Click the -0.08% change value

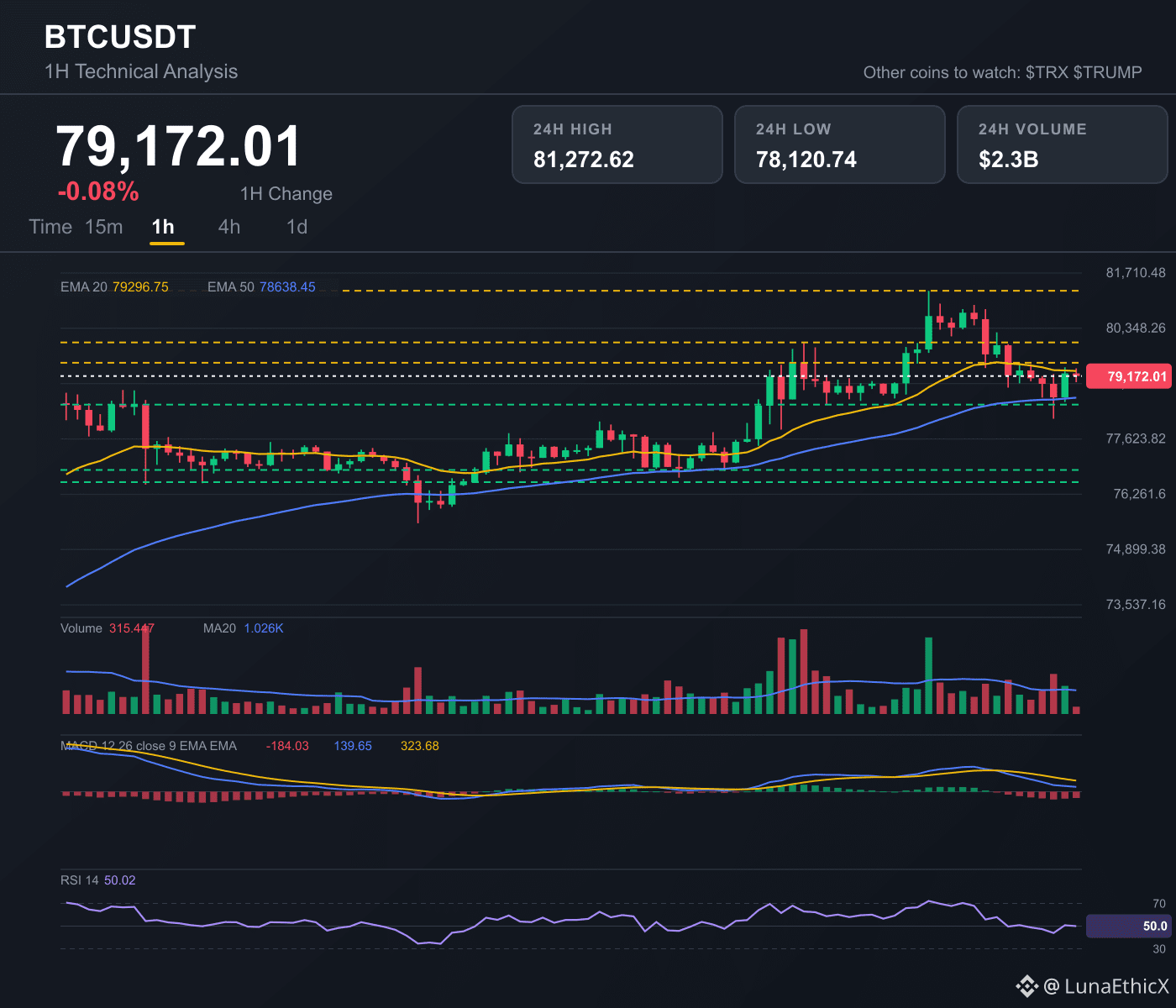[x=98, y=192]
